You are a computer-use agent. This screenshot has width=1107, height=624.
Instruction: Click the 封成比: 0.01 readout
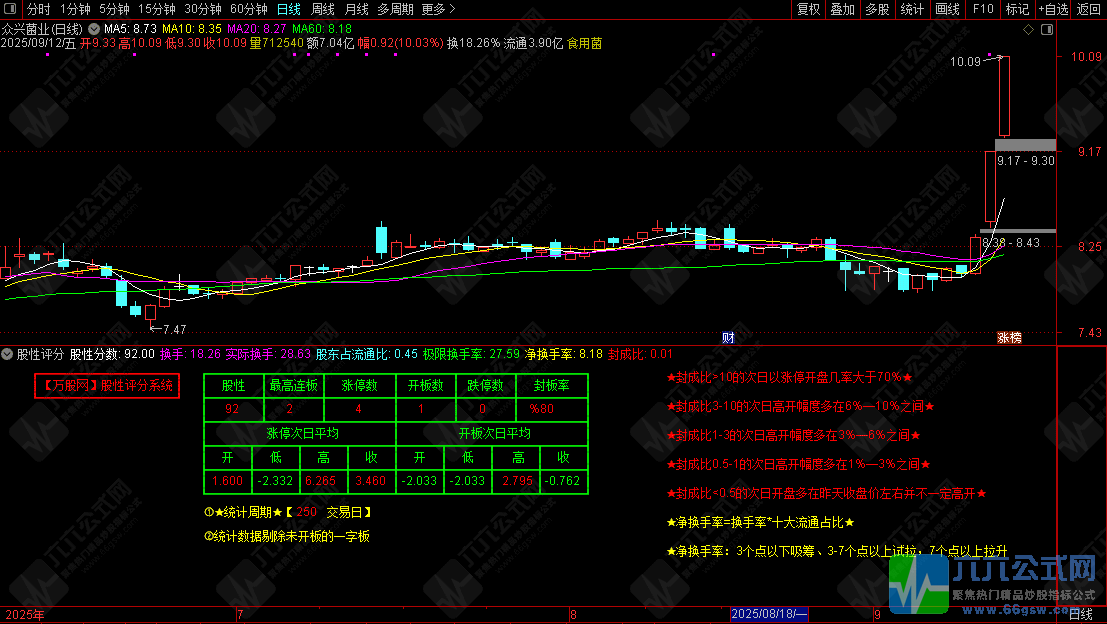point(640,354)
